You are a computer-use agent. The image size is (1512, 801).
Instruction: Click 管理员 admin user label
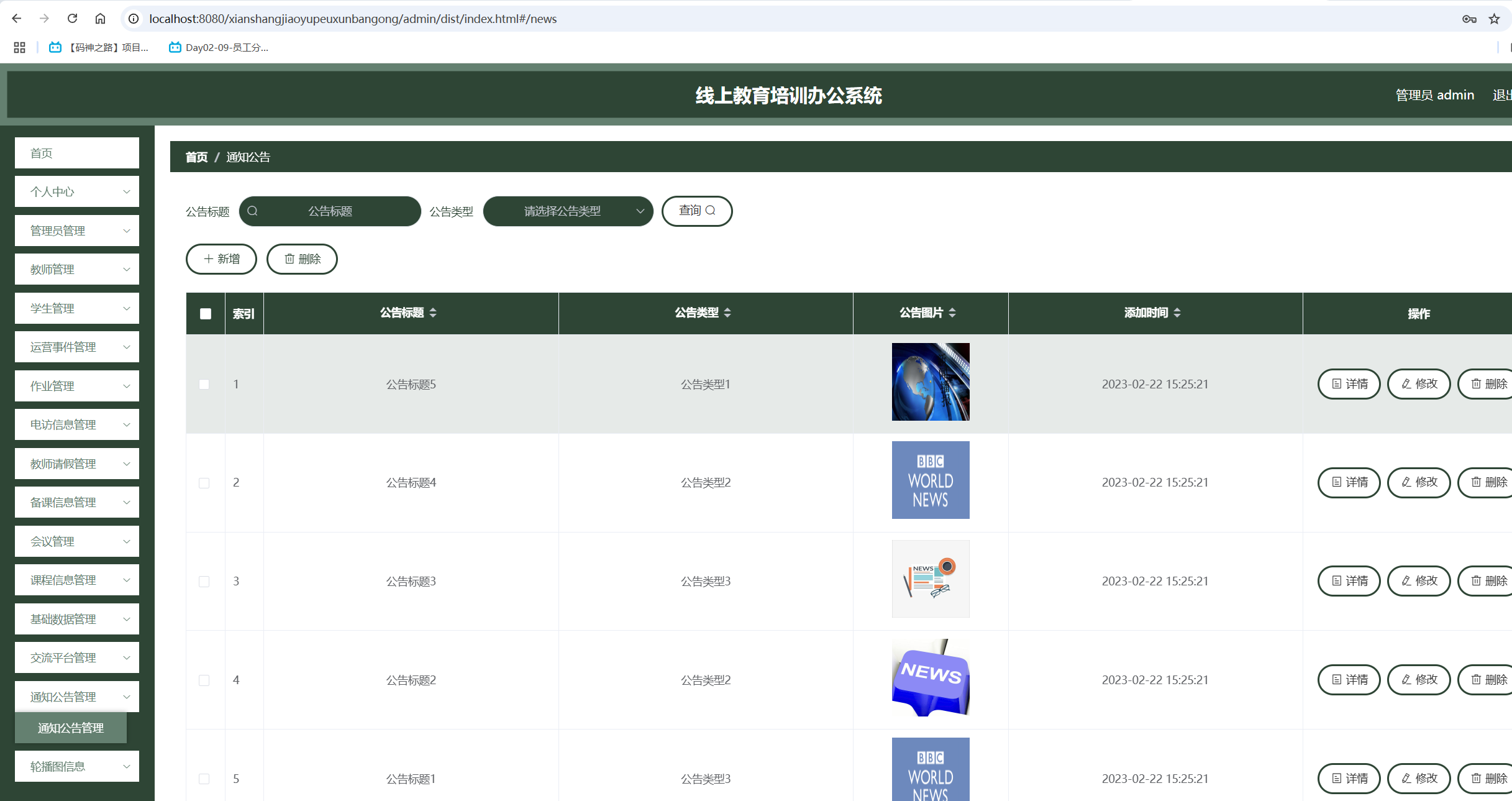1435,95
